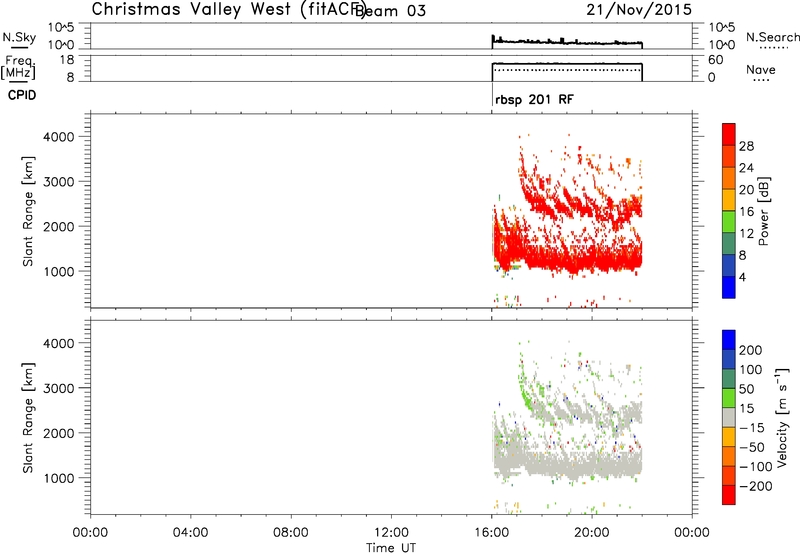This screenshot has width=800, height=554.
Task: Click the bottom blue segment of power colorbar
Action: [729, 288]
